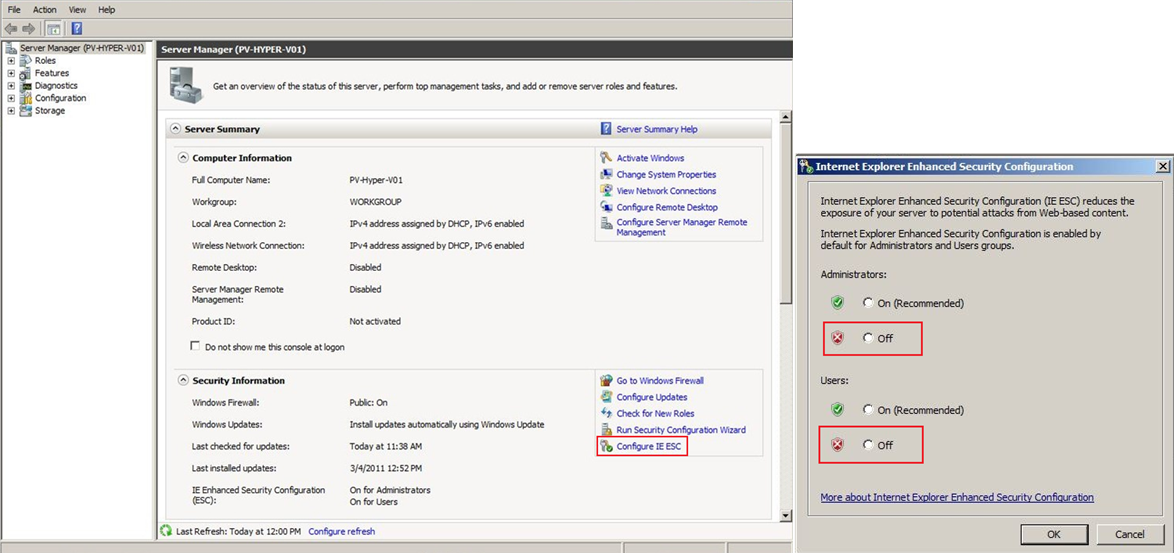Click Cancel in IE ESC dialog

pos(1130,534)
